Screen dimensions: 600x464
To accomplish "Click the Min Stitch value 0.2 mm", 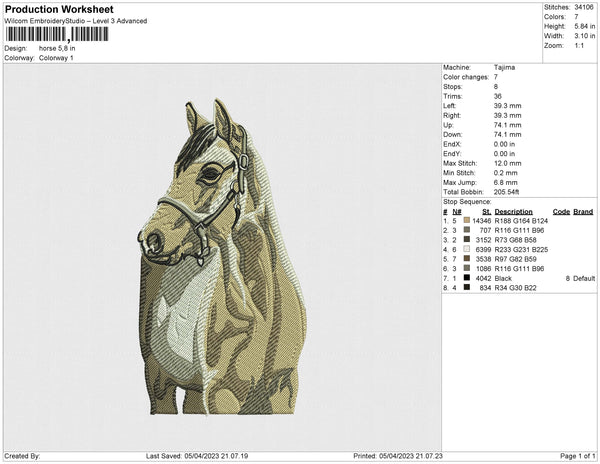I will (505, 173).
